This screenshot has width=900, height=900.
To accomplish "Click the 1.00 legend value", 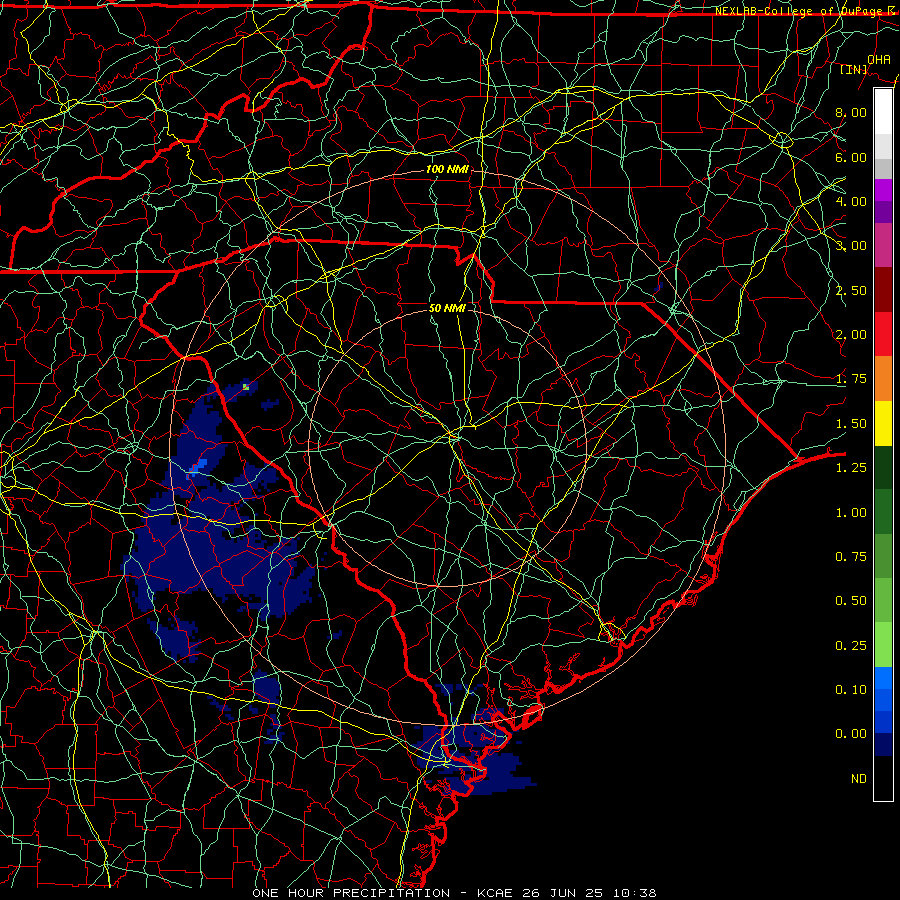I will tap(851, 513).
